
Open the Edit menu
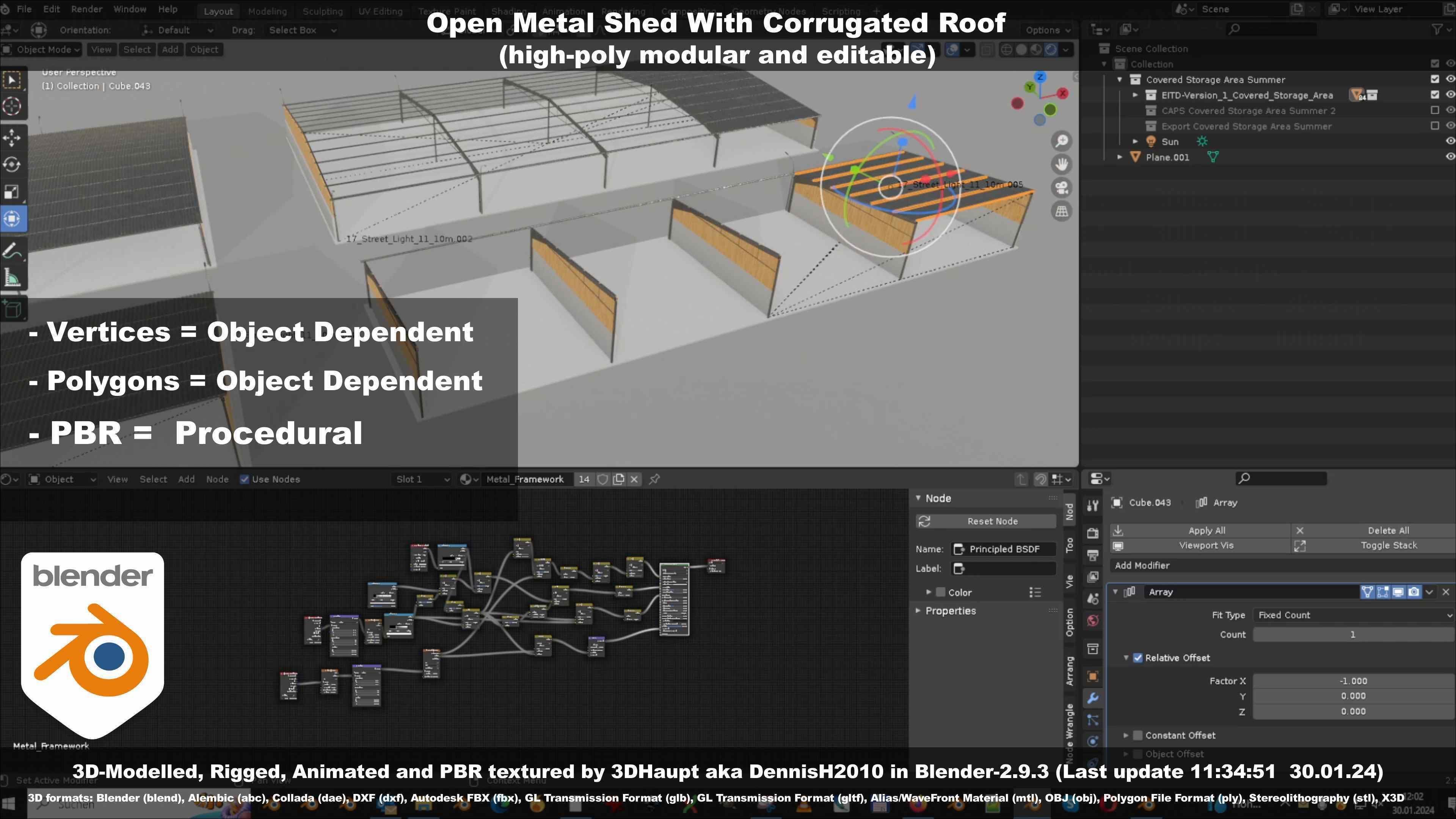52,9
